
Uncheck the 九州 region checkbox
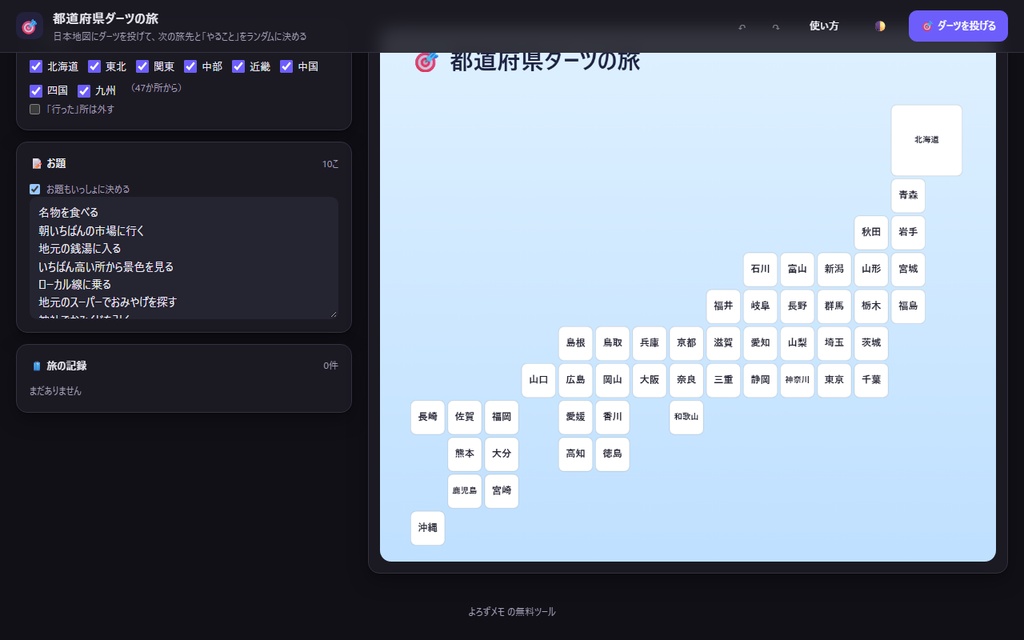click(x=84, y=91)
